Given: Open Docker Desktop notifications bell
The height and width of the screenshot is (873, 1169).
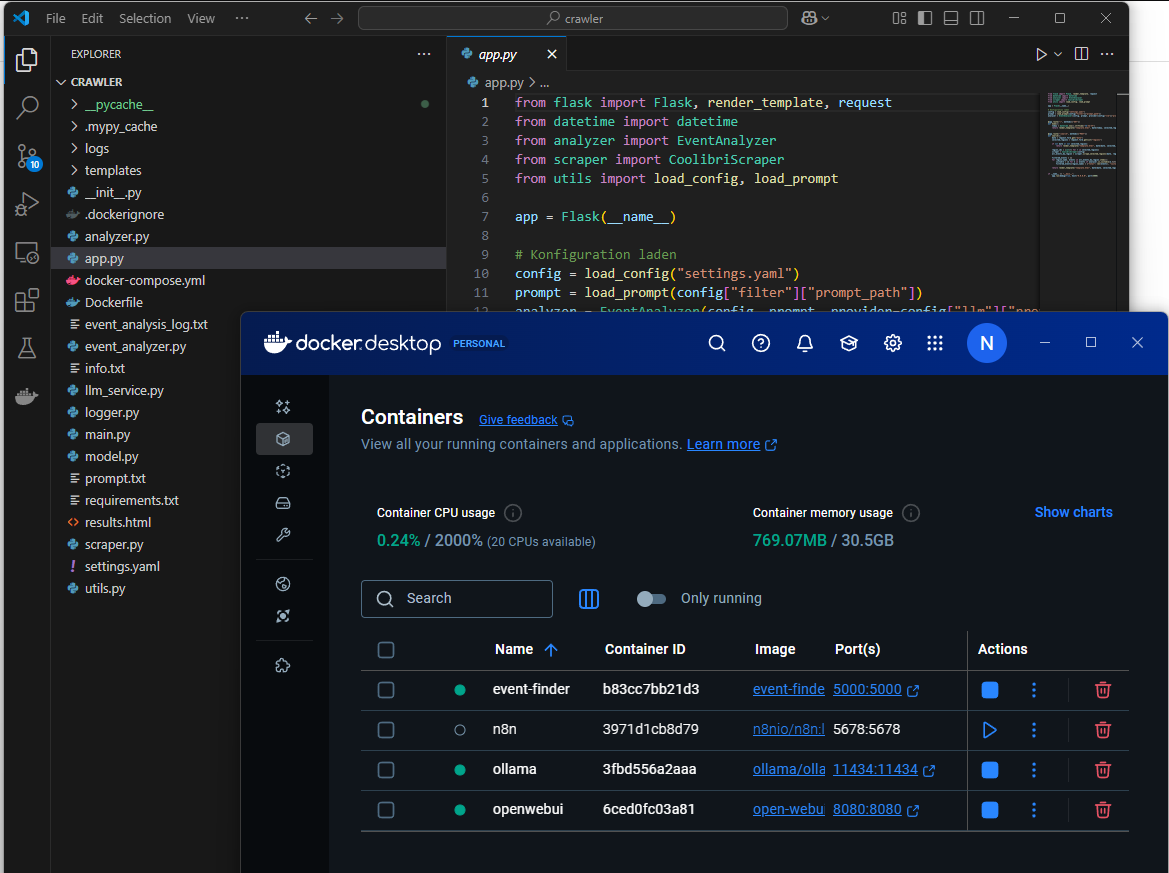Looking at the screenshot, I should [804, 344].
